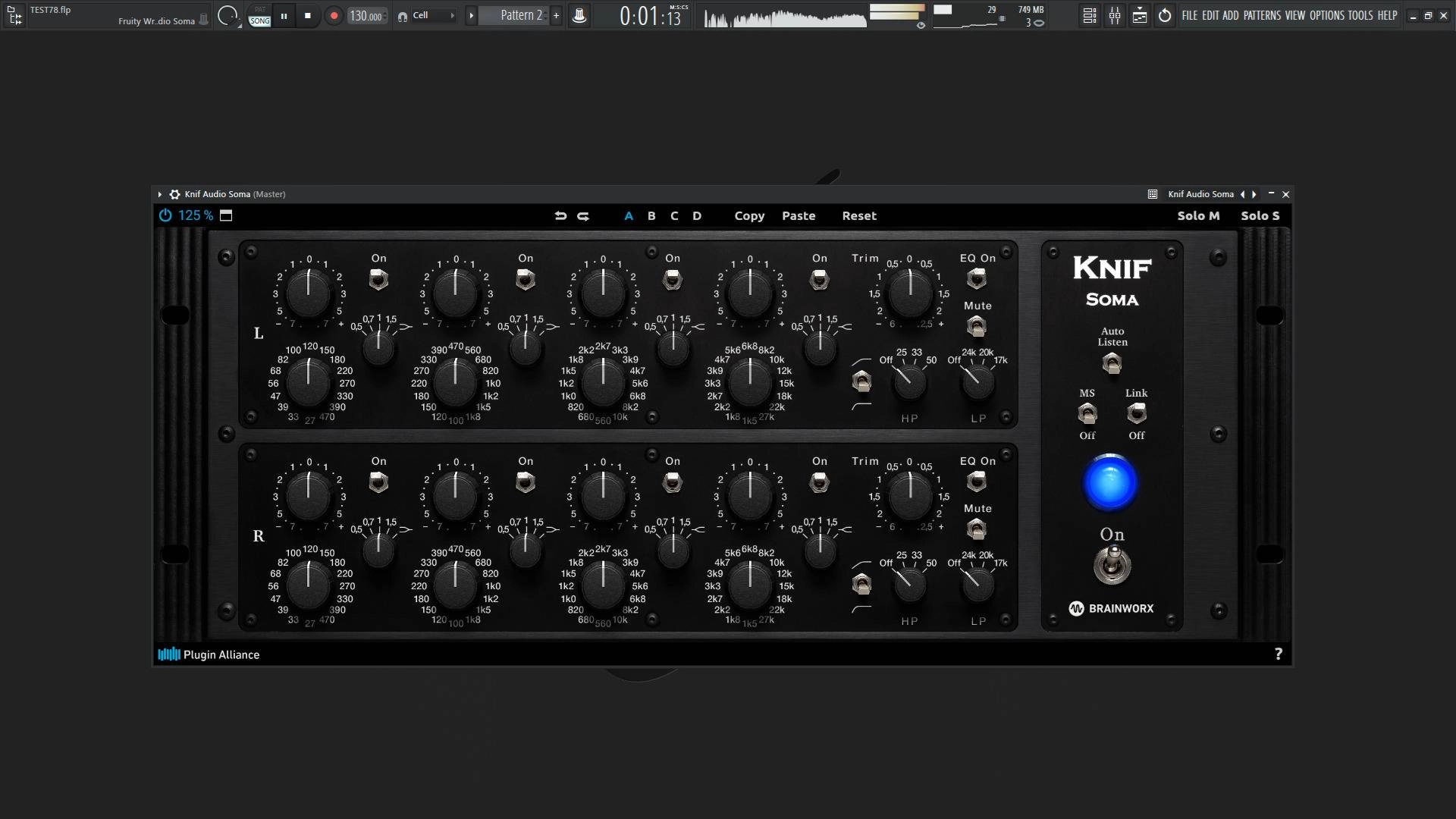
Task: Toggle the Auto Listen switch
Action: 1112,364
